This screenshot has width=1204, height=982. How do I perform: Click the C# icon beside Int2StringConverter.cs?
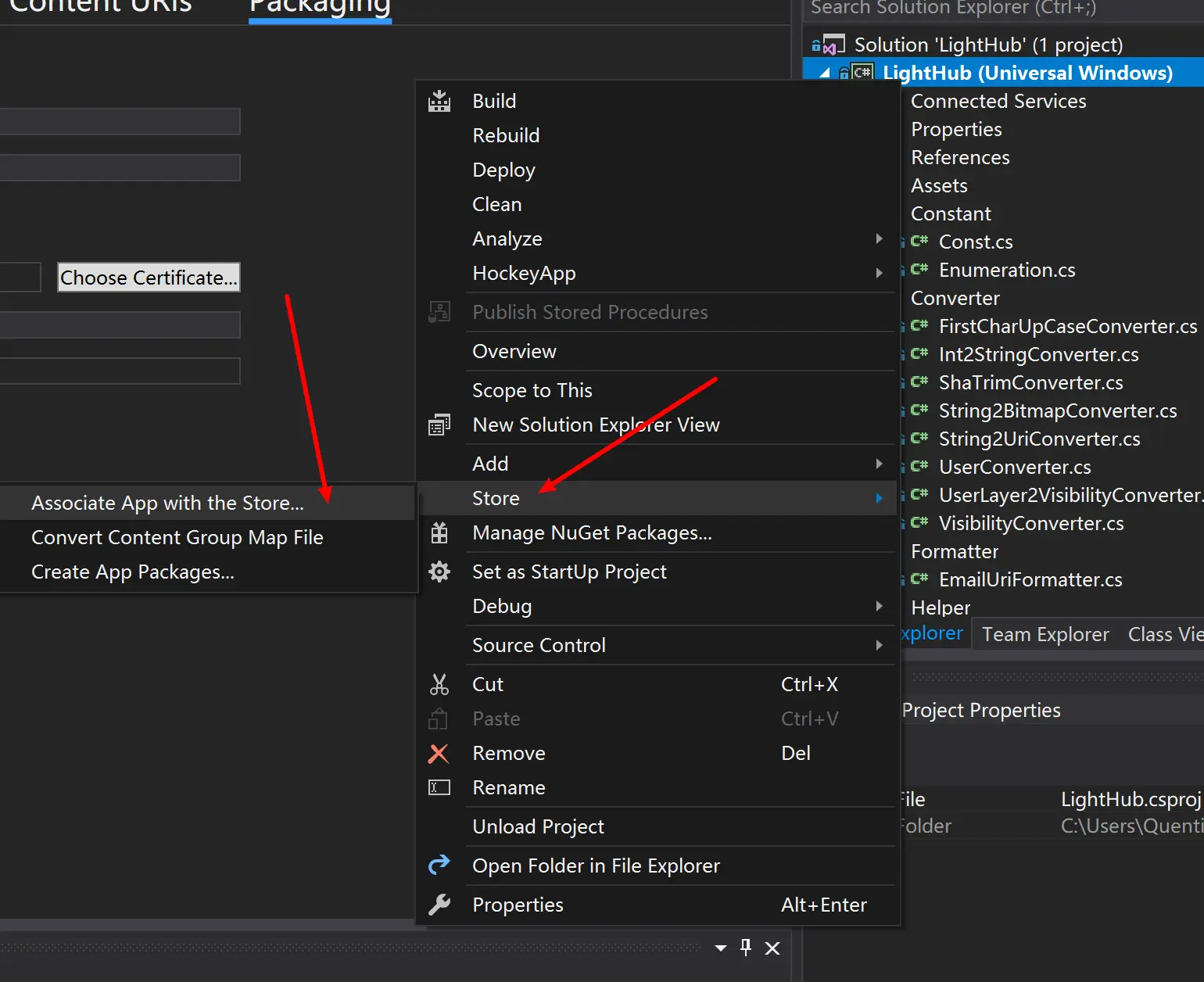[919, 354]
